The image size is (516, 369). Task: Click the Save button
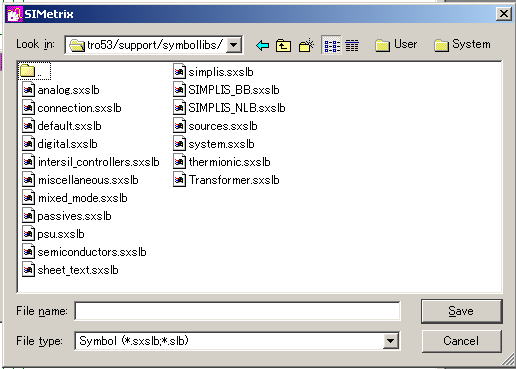pos(461,311)
